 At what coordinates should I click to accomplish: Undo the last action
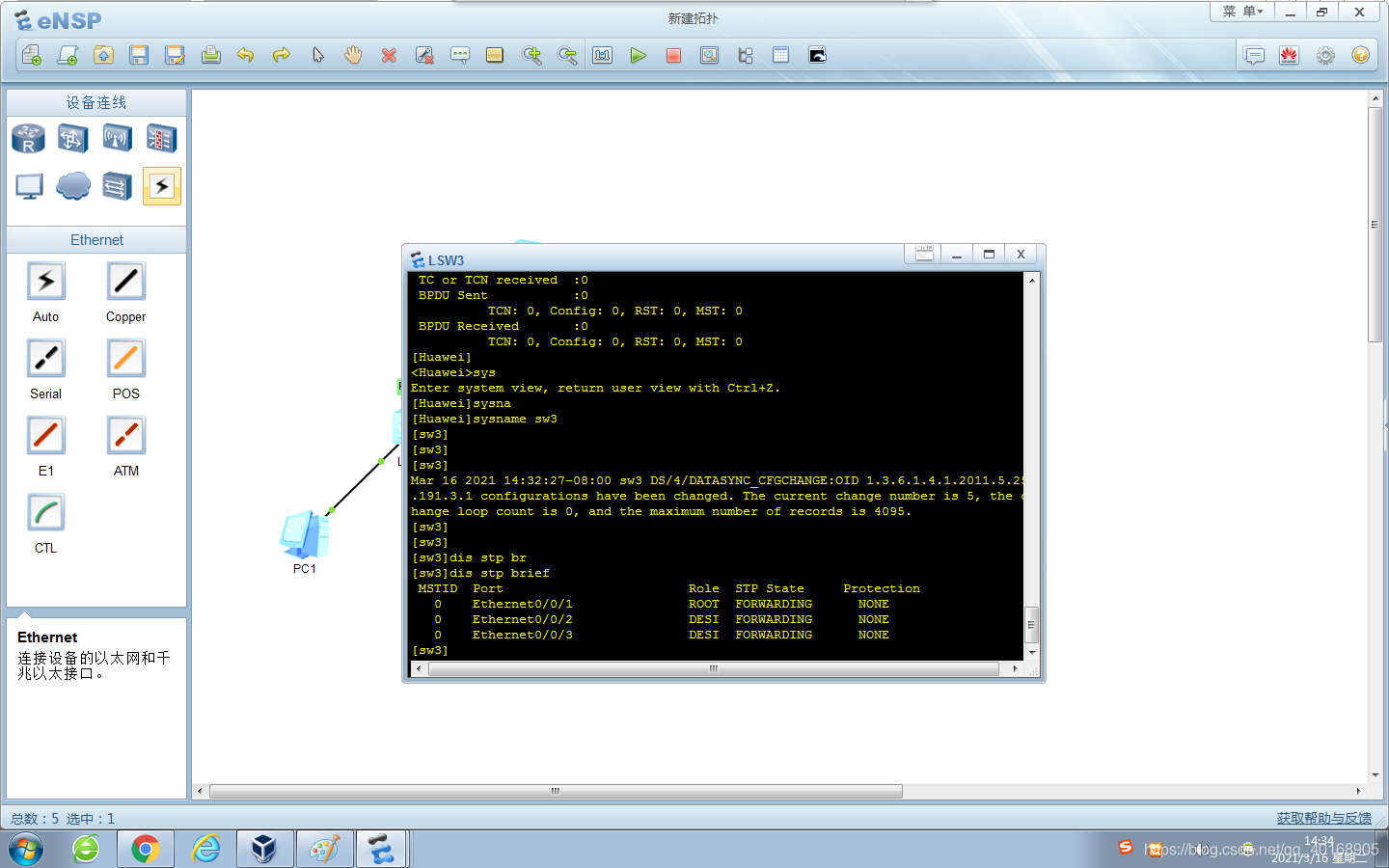tap(246, 55)
